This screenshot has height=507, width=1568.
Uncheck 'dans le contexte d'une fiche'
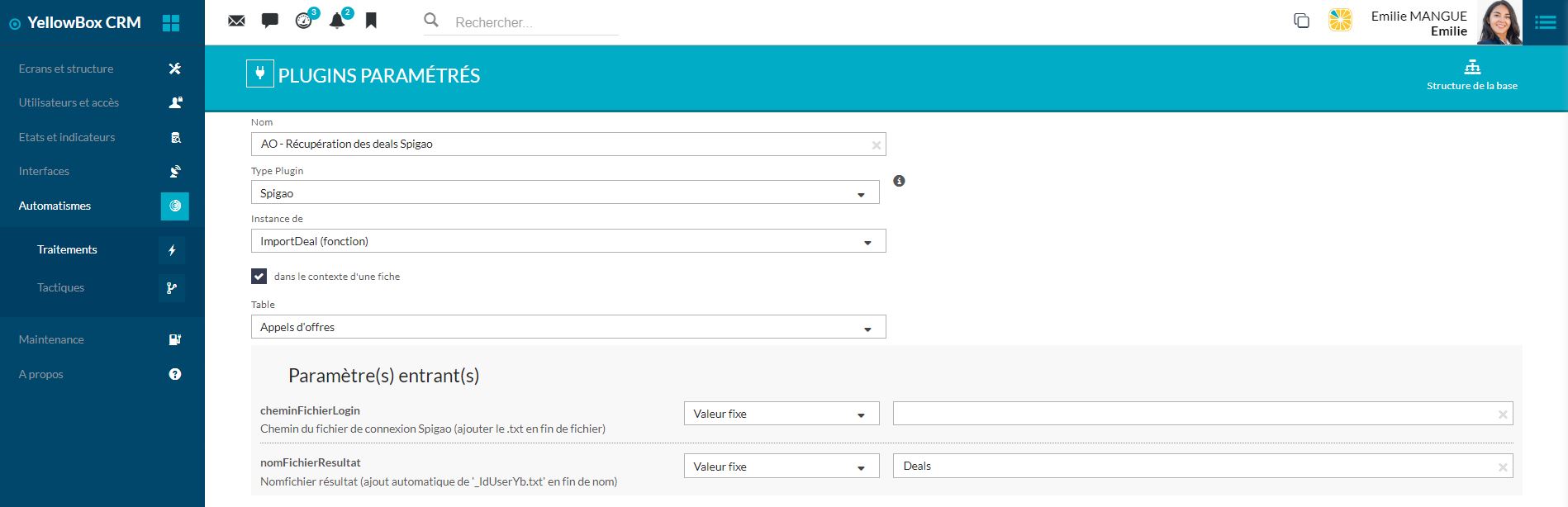[259, 277]
